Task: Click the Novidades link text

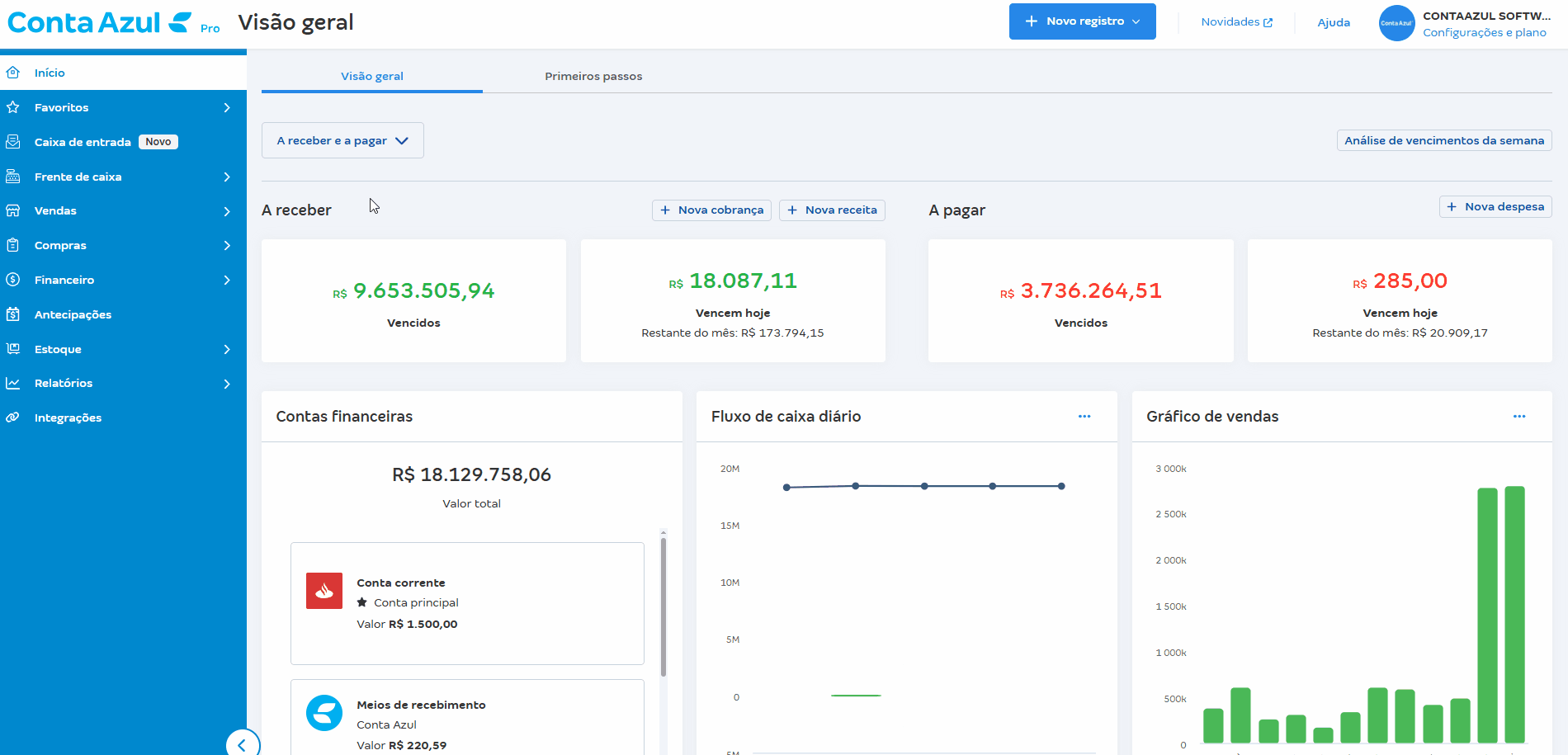Action: [x=1230, y=22]
